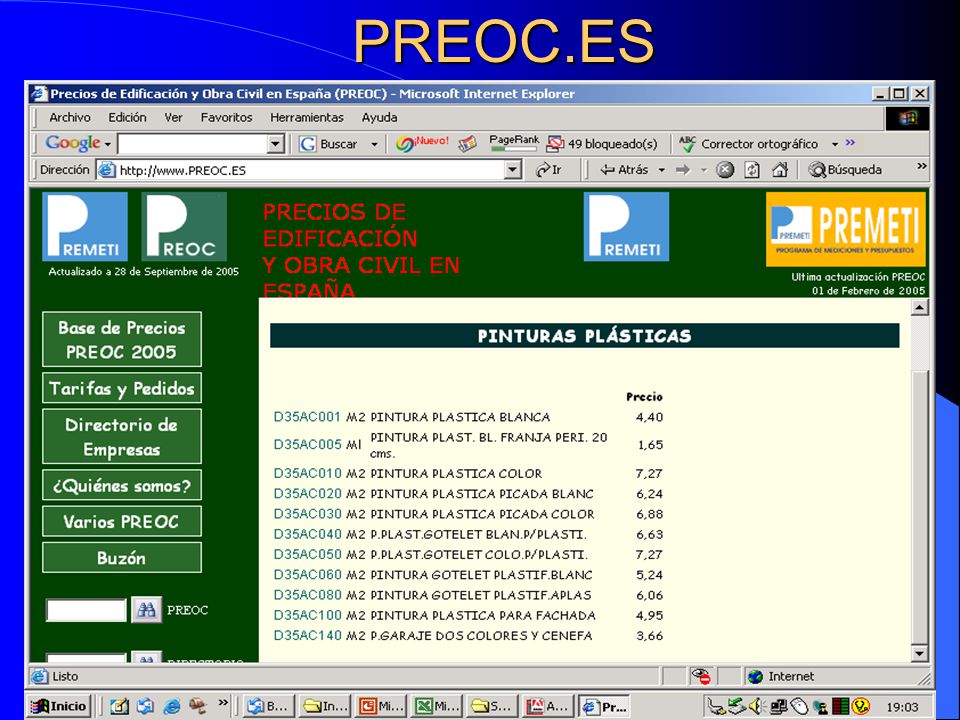The width and height of the screenshot is (960, 720).
Task: Open price item link D35AC080
Action: click(307, 594)
